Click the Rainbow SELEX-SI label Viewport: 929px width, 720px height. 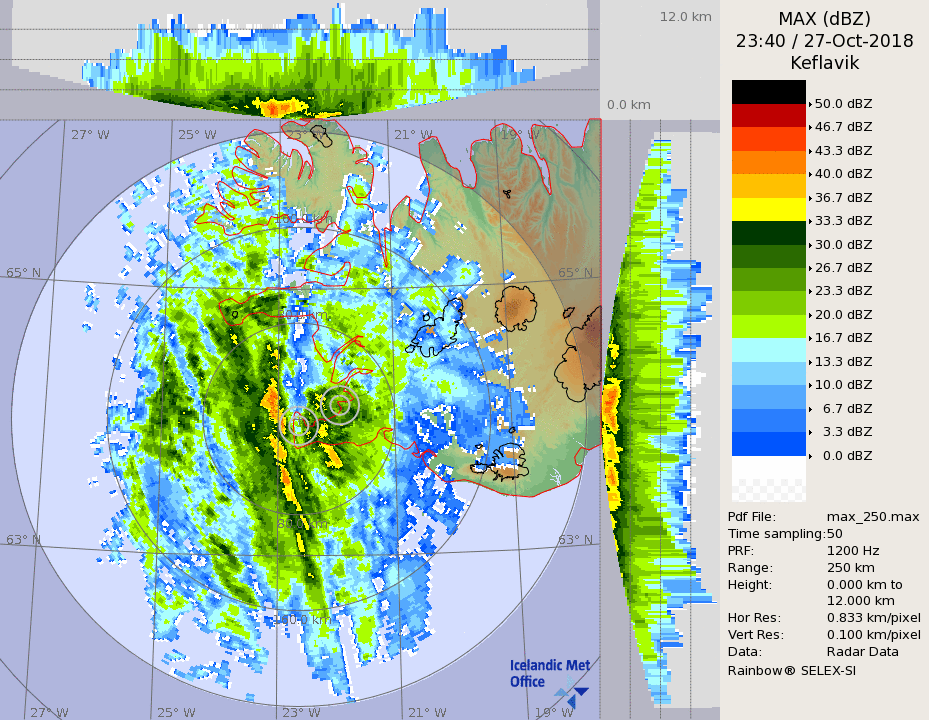coord(790,669)
